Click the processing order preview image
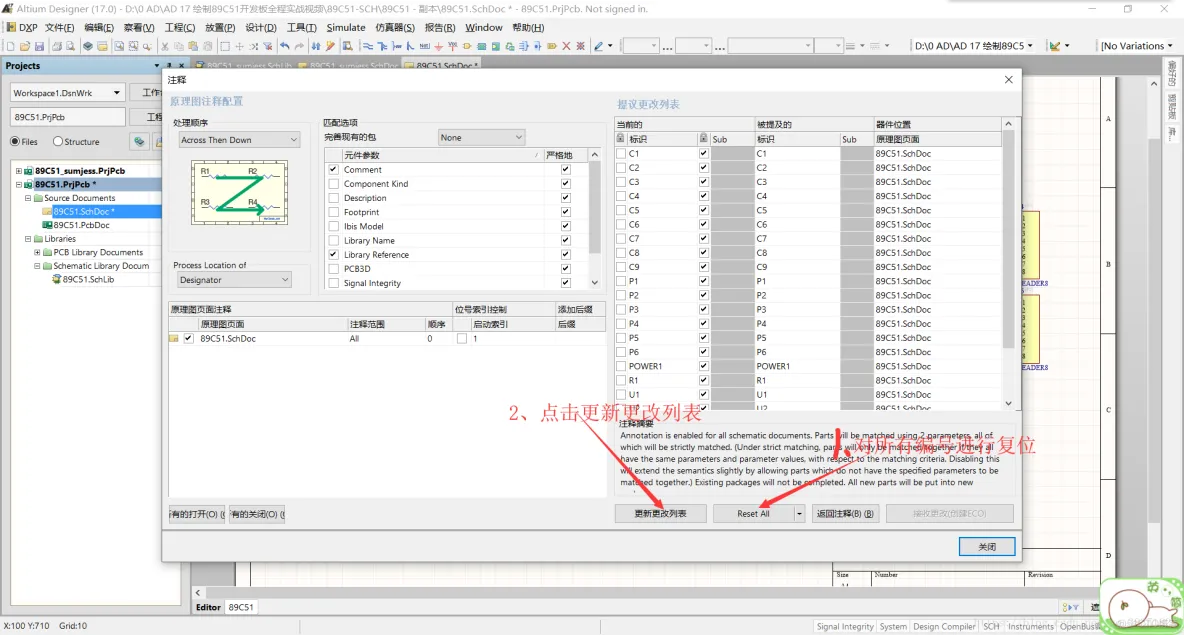Viewport: 1184px width, 635px height. [x=239, y=192]
